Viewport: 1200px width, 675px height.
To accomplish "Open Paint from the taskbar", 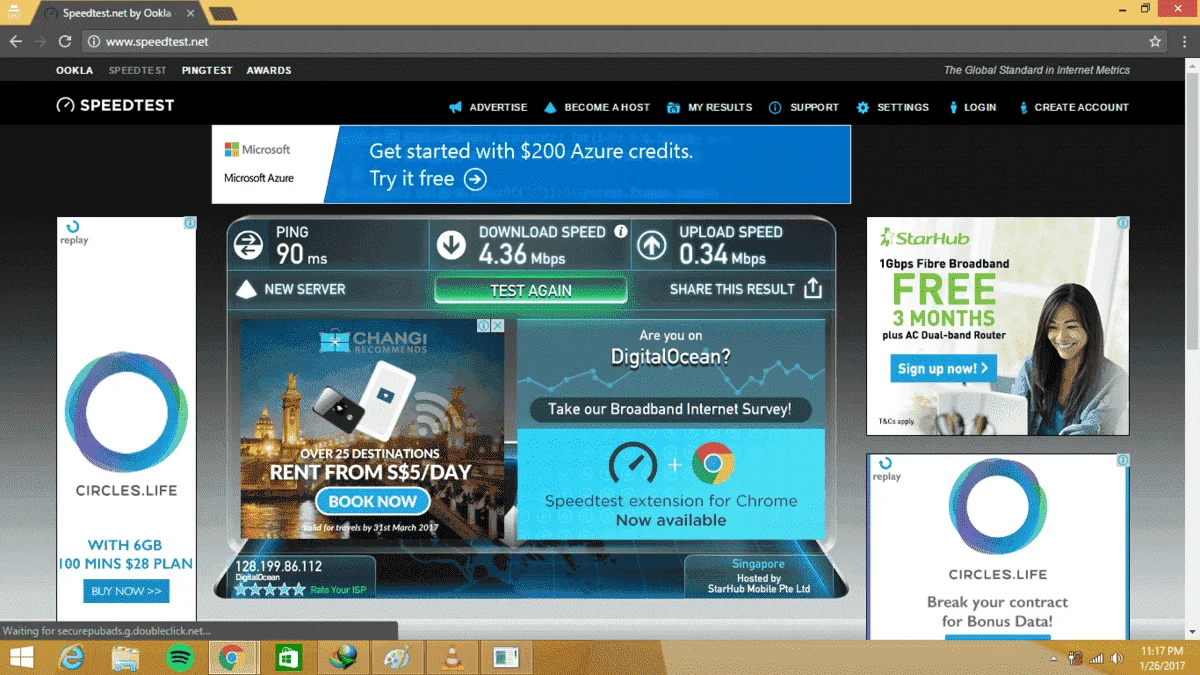I will [x=397, y=657].
